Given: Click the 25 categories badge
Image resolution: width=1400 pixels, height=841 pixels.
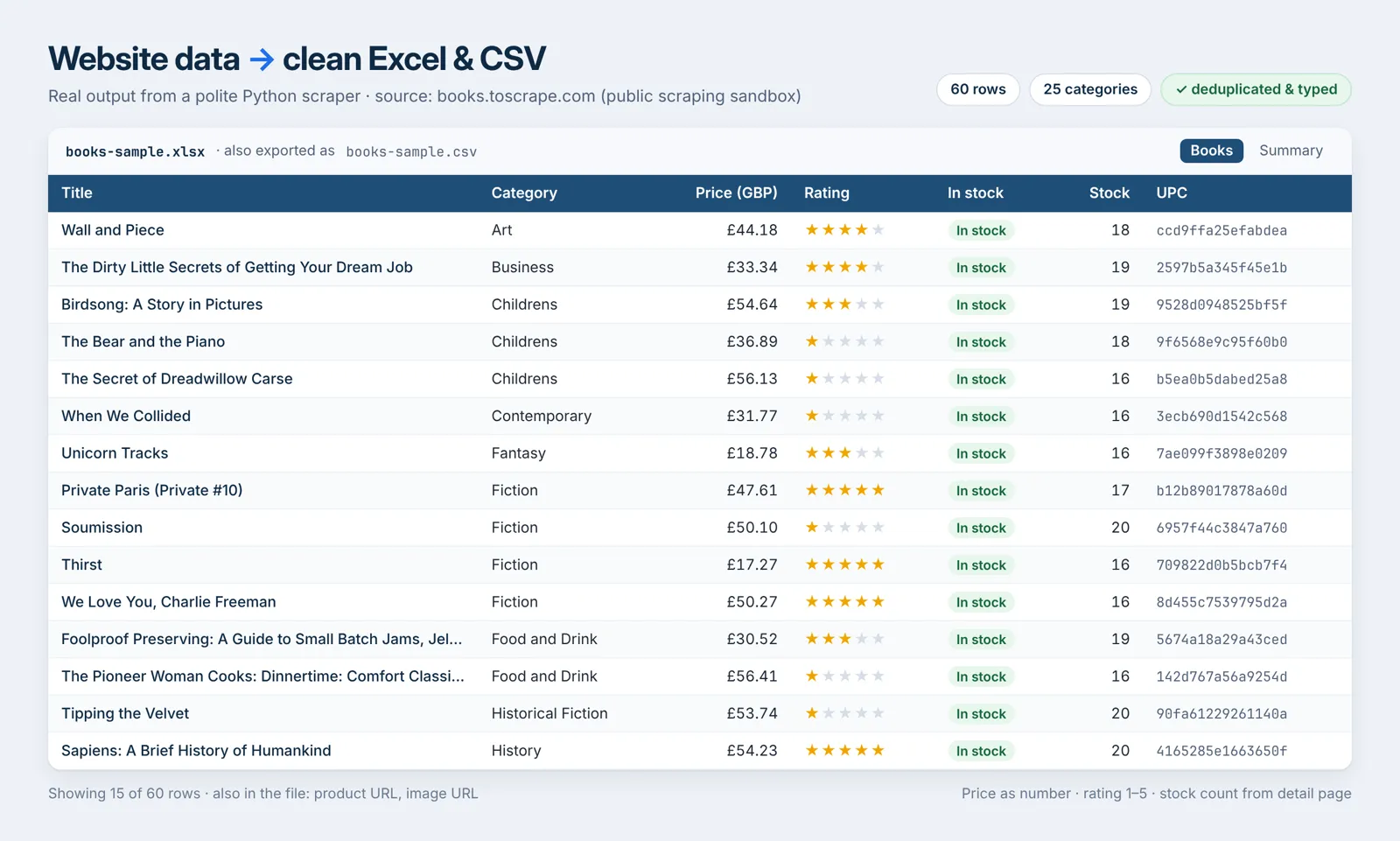Looking at the screenshot, I should pos(1090,89).
